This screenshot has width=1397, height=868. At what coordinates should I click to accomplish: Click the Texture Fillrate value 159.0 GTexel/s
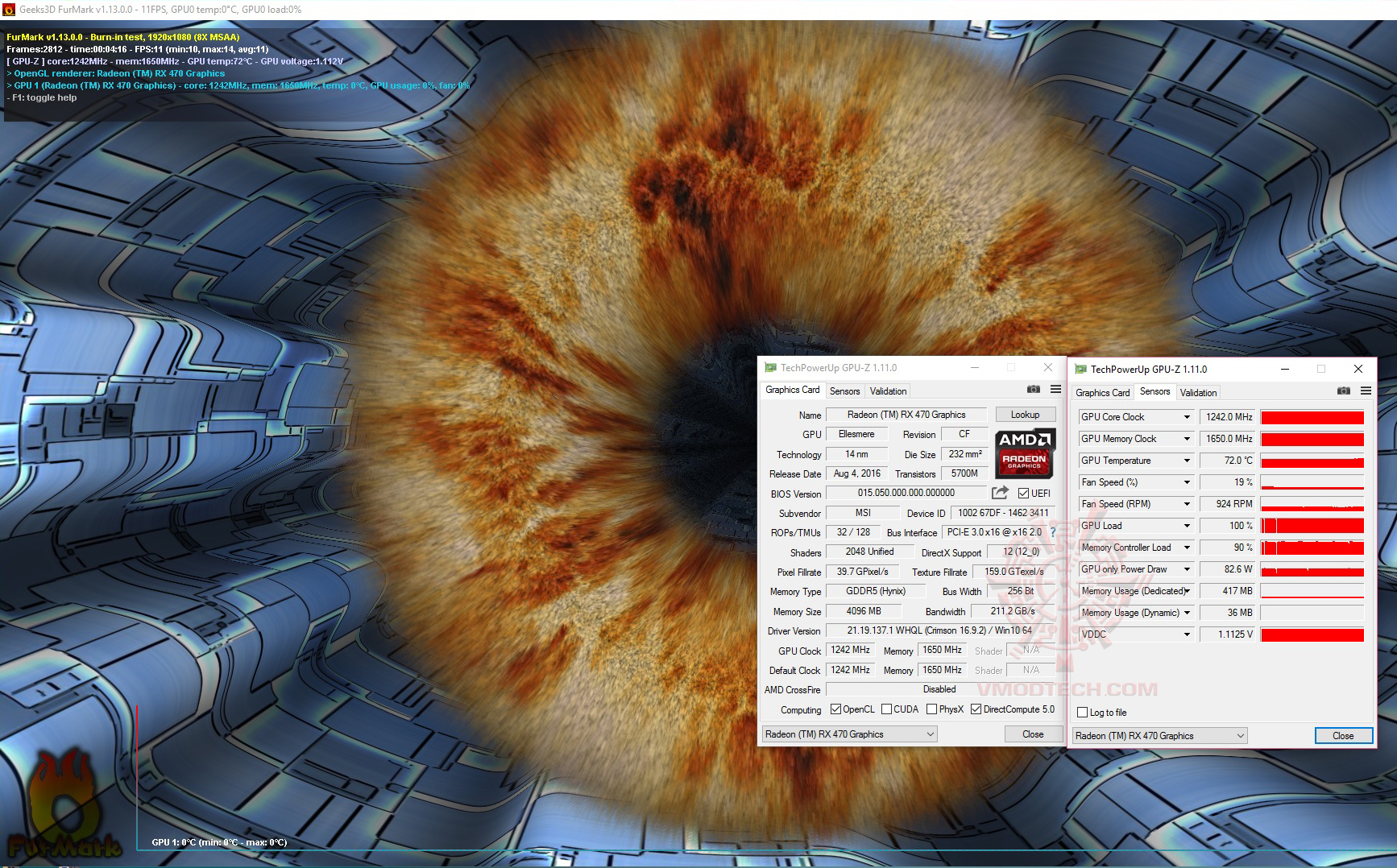pyautogui.click(x=1014, y=572)
